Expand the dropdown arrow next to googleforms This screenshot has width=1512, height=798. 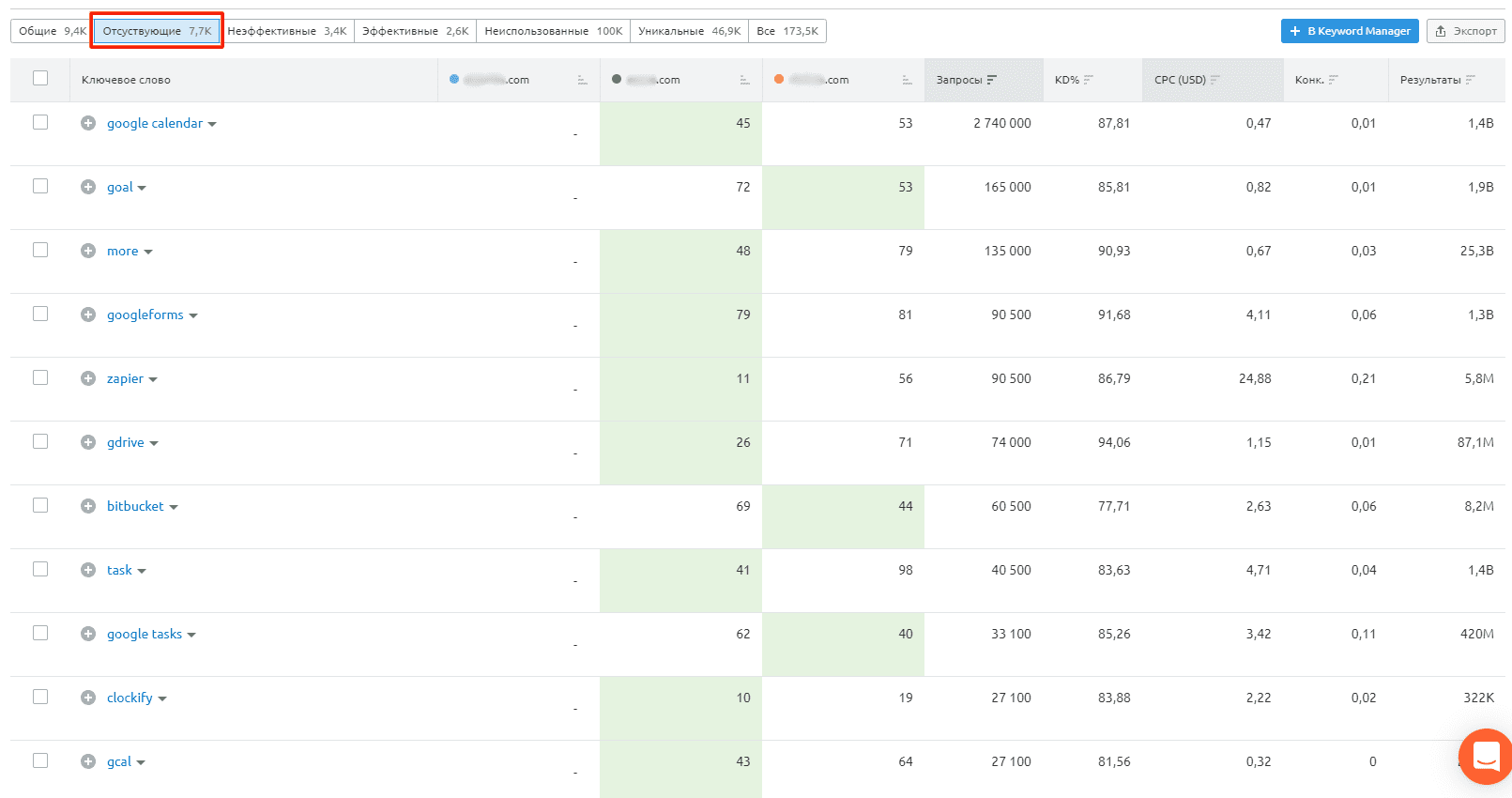[193, 315]
